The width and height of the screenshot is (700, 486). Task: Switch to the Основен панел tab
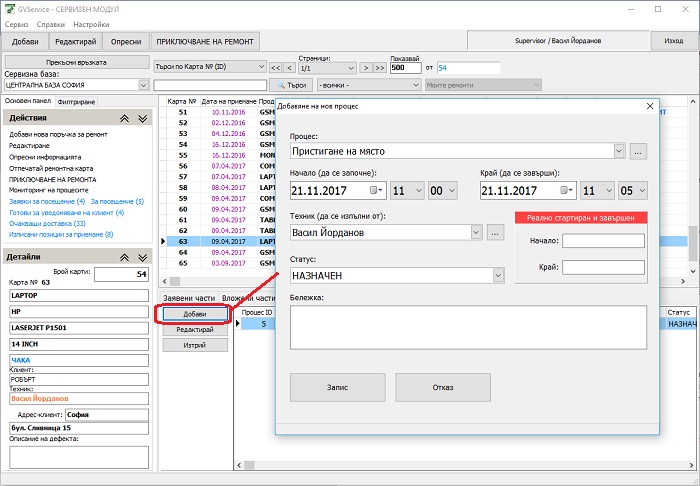pyautogui.click(x=28, y=101)
